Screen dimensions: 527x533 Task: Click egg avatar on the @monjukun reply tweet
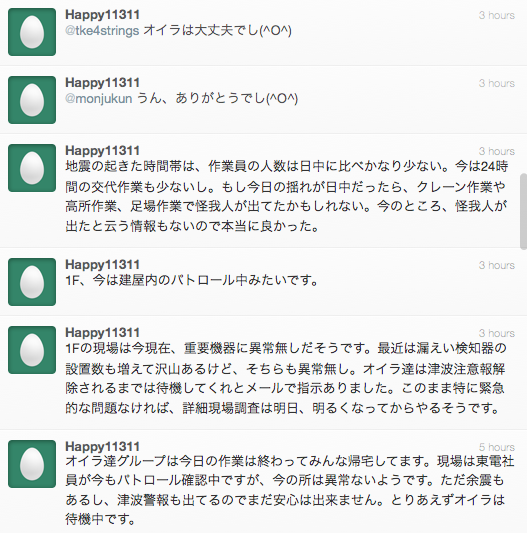coord(32,100)
